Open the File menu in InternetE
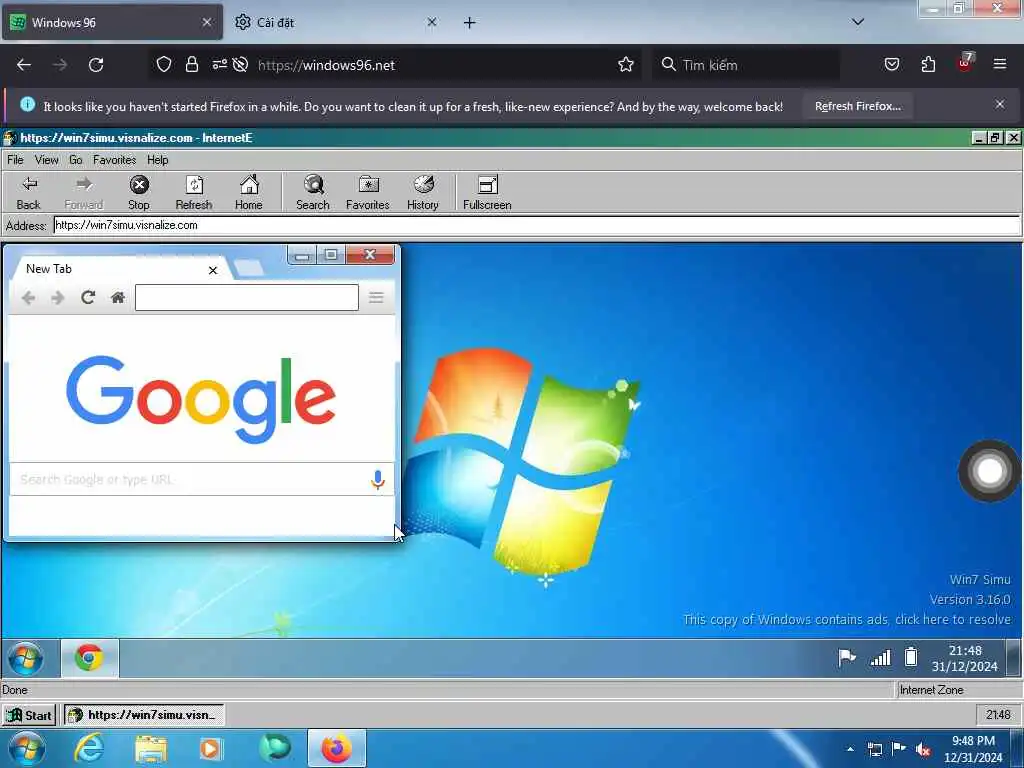Image resolution: width=1024 pixels, height=768 pixels. 15,160
